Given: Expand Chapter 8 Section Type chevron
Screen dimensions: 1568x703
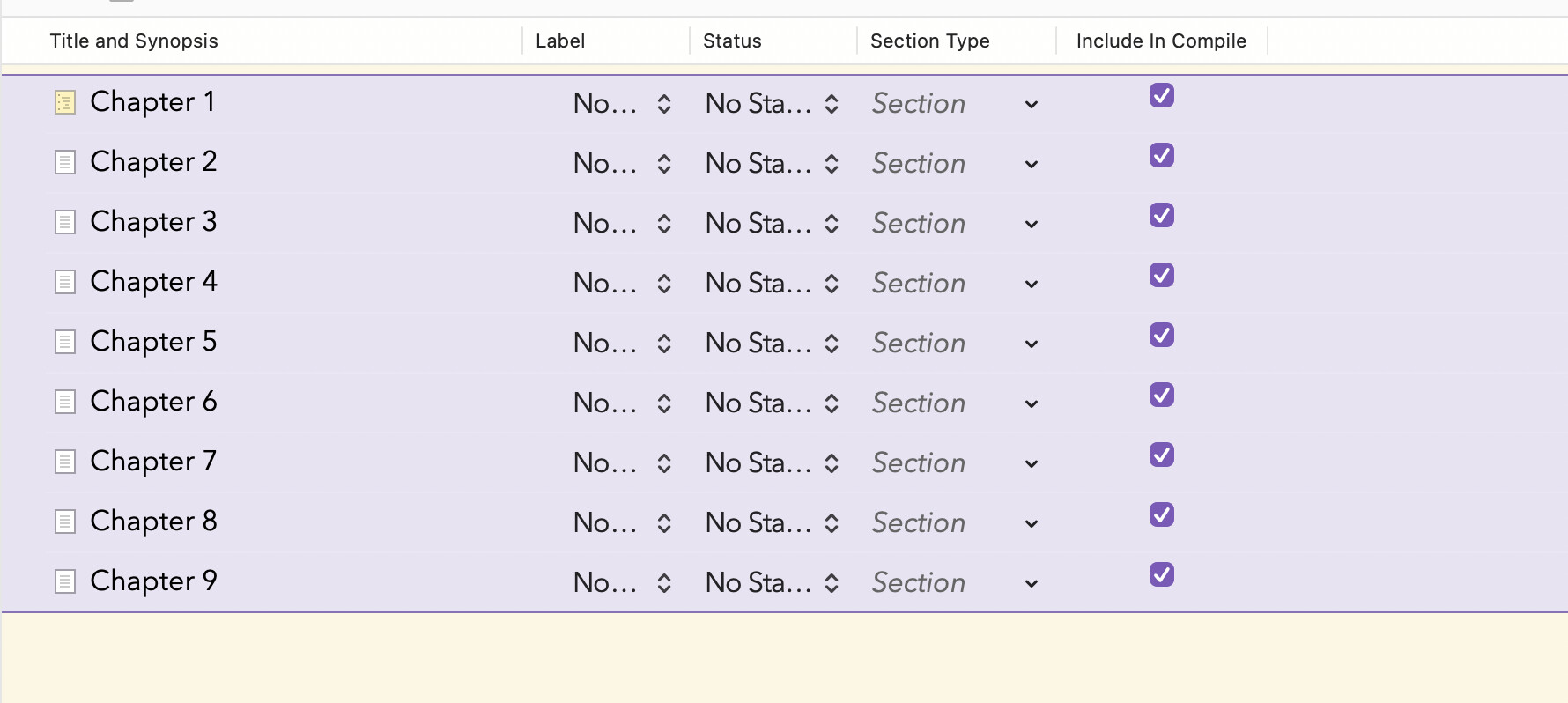Looking at the screenshot, I should point(1031,524).
